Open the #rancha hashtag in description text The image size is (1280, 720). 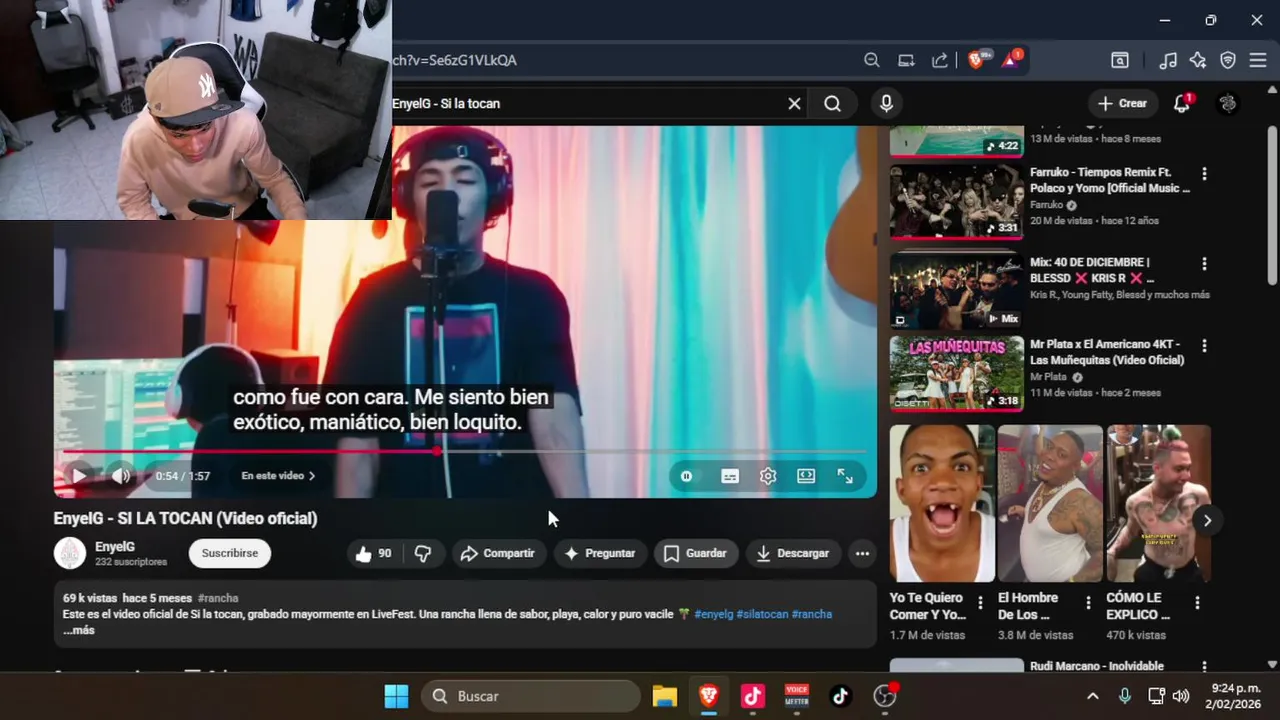[x=812, y=614]
